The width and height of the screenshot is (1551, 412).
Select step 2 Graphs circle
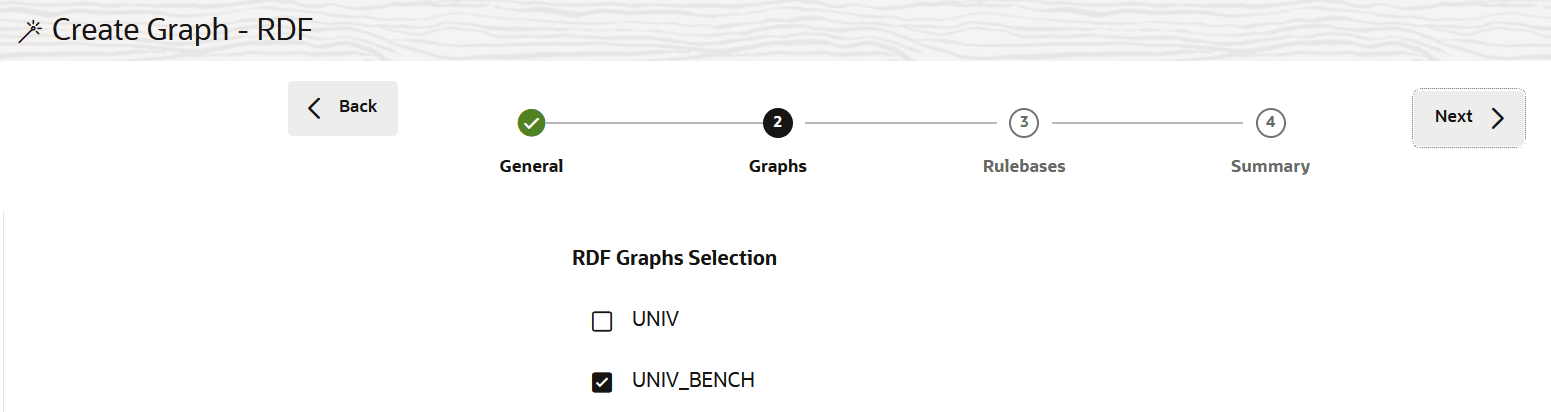click(x=777, y=123)
